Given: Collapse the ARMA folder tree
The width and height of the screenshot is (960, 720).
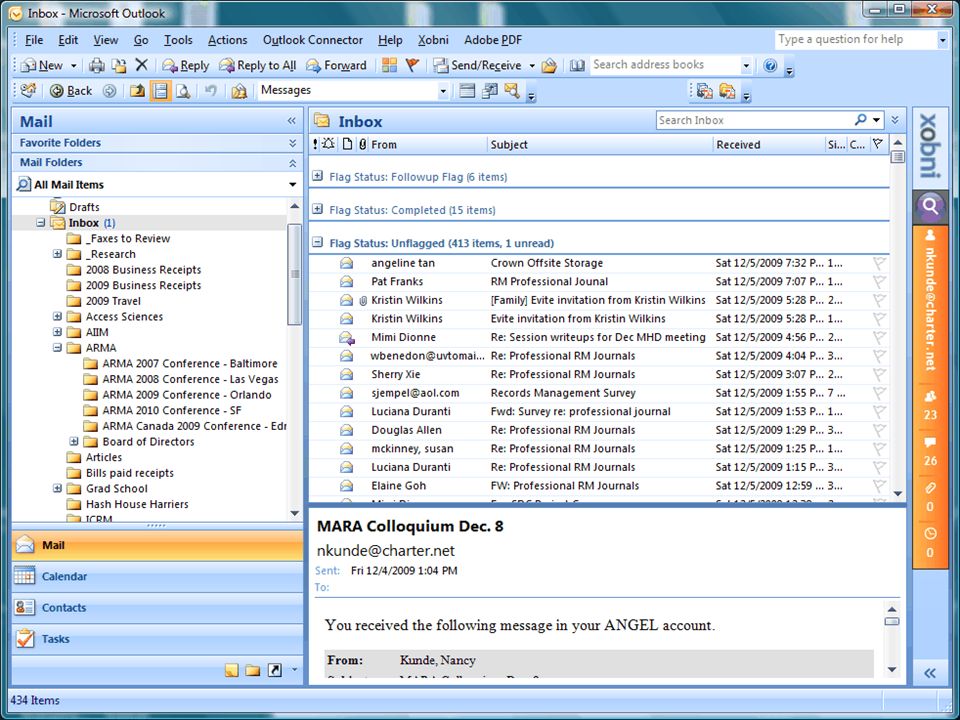Looking at the screenshot, I should [57, 348].
